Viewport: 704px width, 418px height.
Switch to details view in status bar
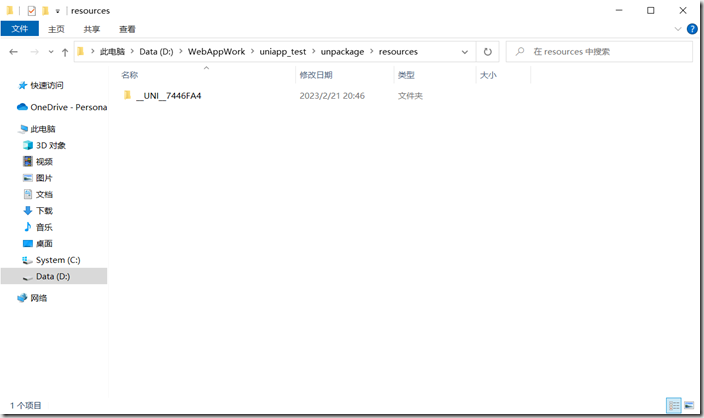click(674, 405)
